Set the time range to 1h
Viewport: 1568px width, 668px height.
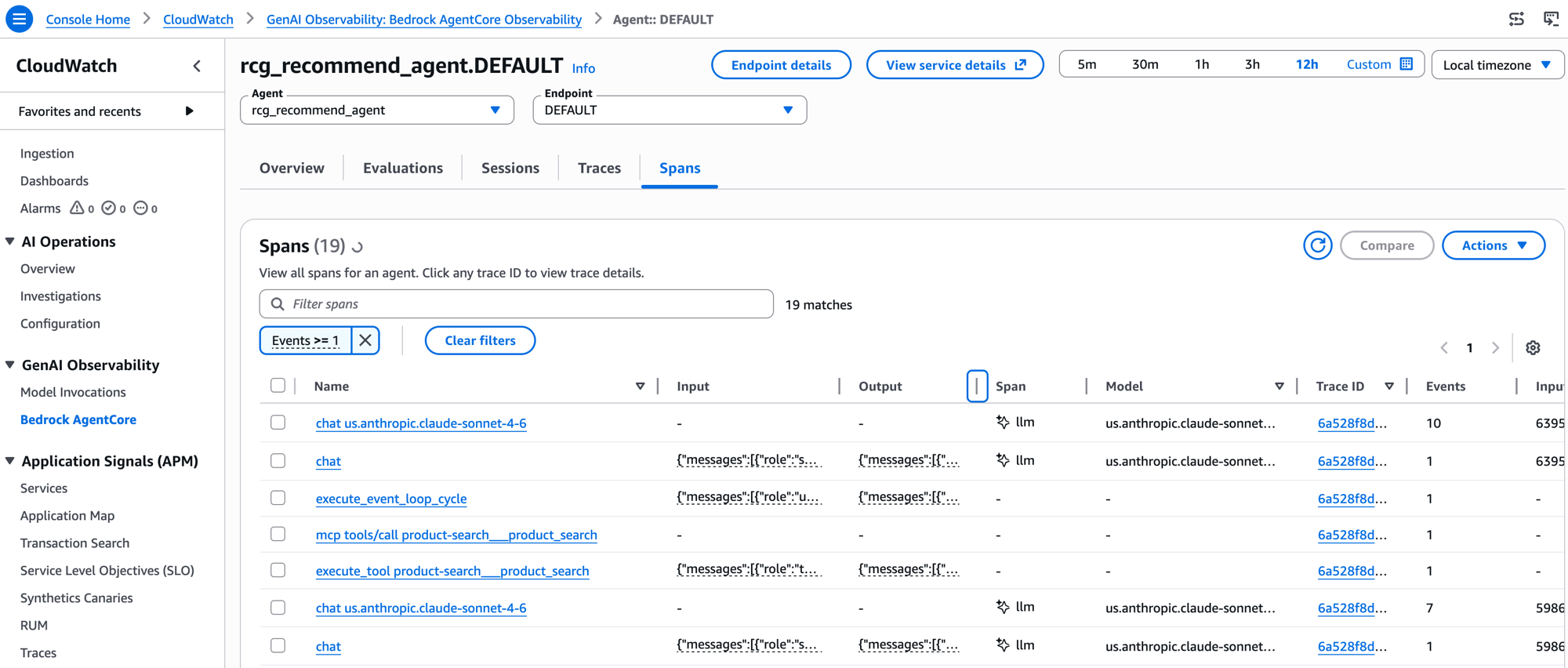(1201, 64)
